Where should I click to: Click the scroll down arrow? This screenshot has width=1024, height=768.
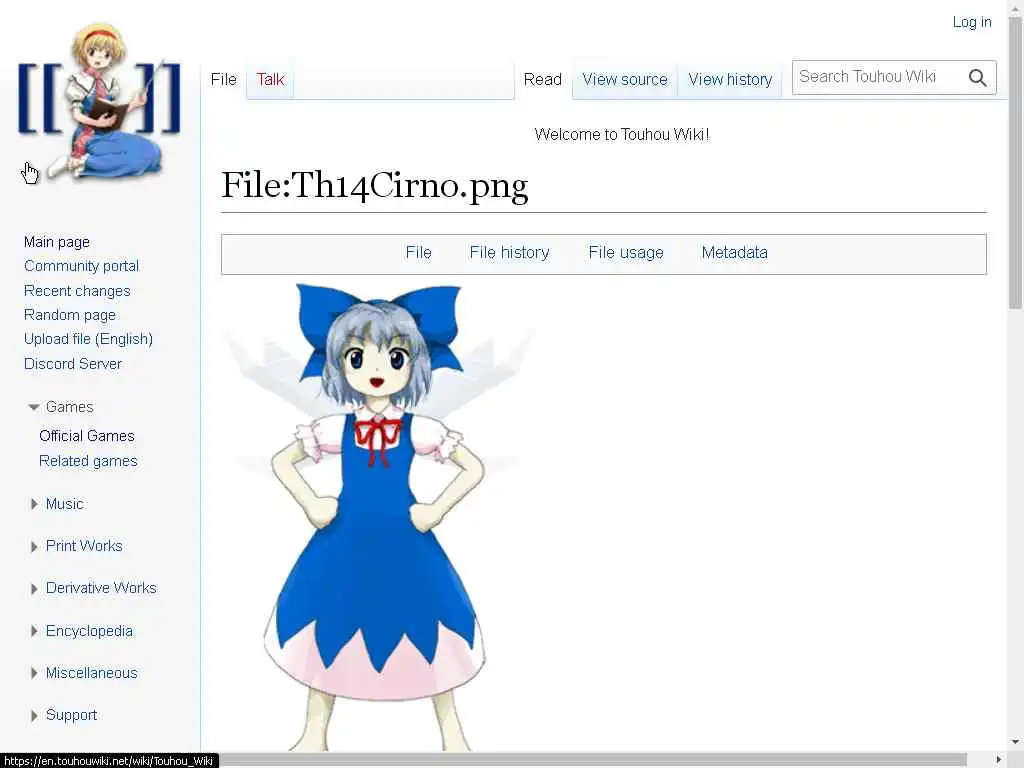[1015, 743]
